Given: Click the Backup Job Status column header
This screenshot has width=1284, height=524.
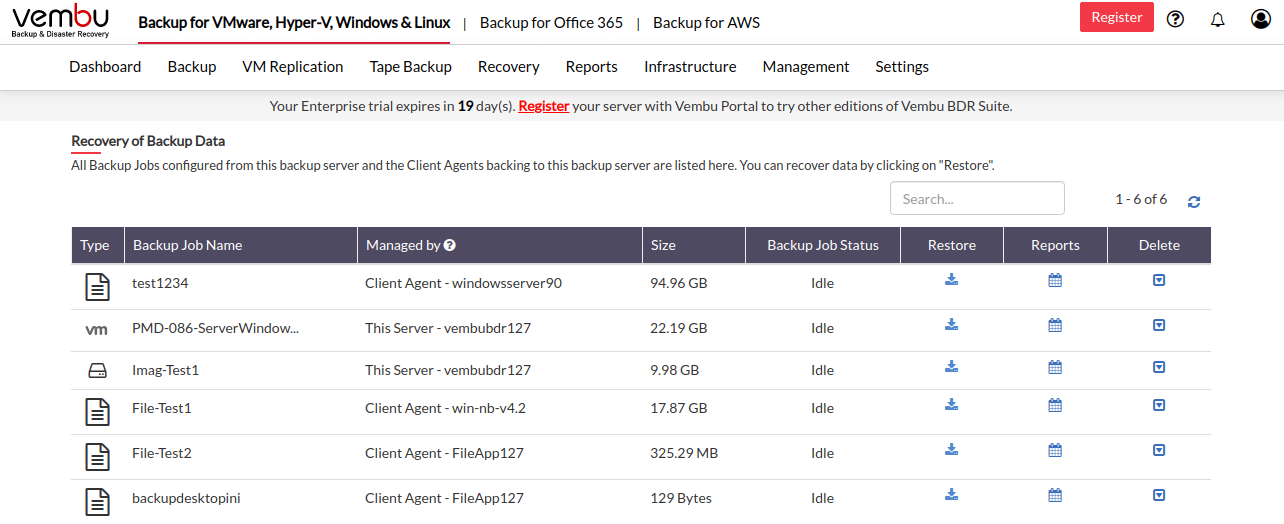Looking at the screenshot, I should [x=823, y=245].
